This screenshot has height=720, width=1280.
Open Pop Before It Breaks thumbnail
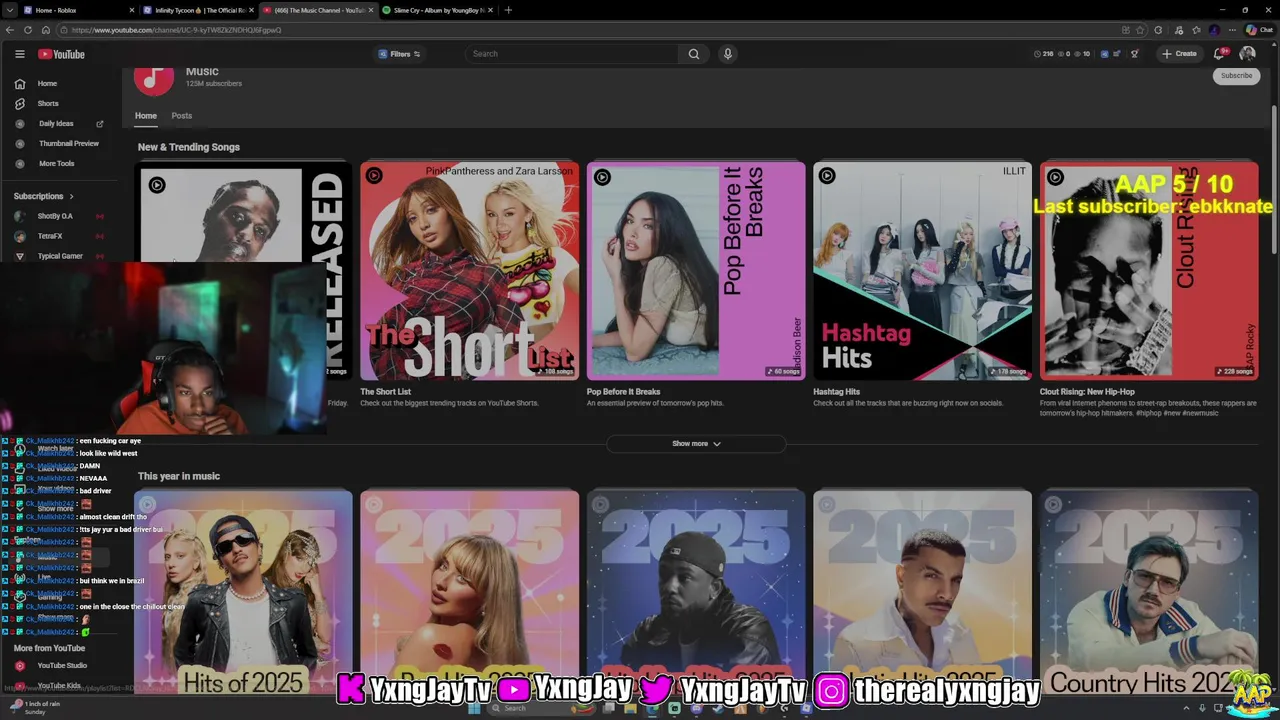point(696,271)
